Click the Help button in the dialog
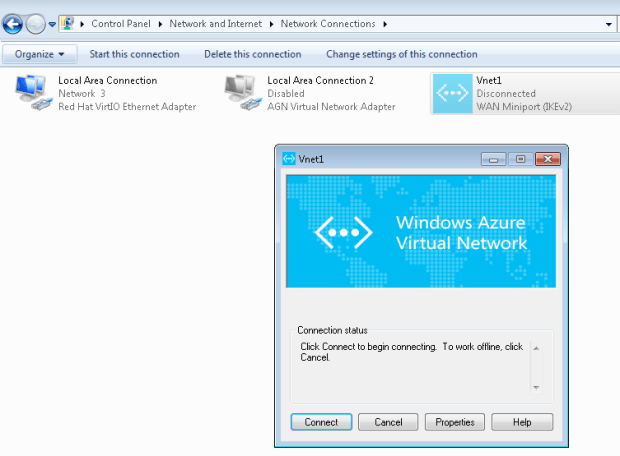 (x=522, y=422)
